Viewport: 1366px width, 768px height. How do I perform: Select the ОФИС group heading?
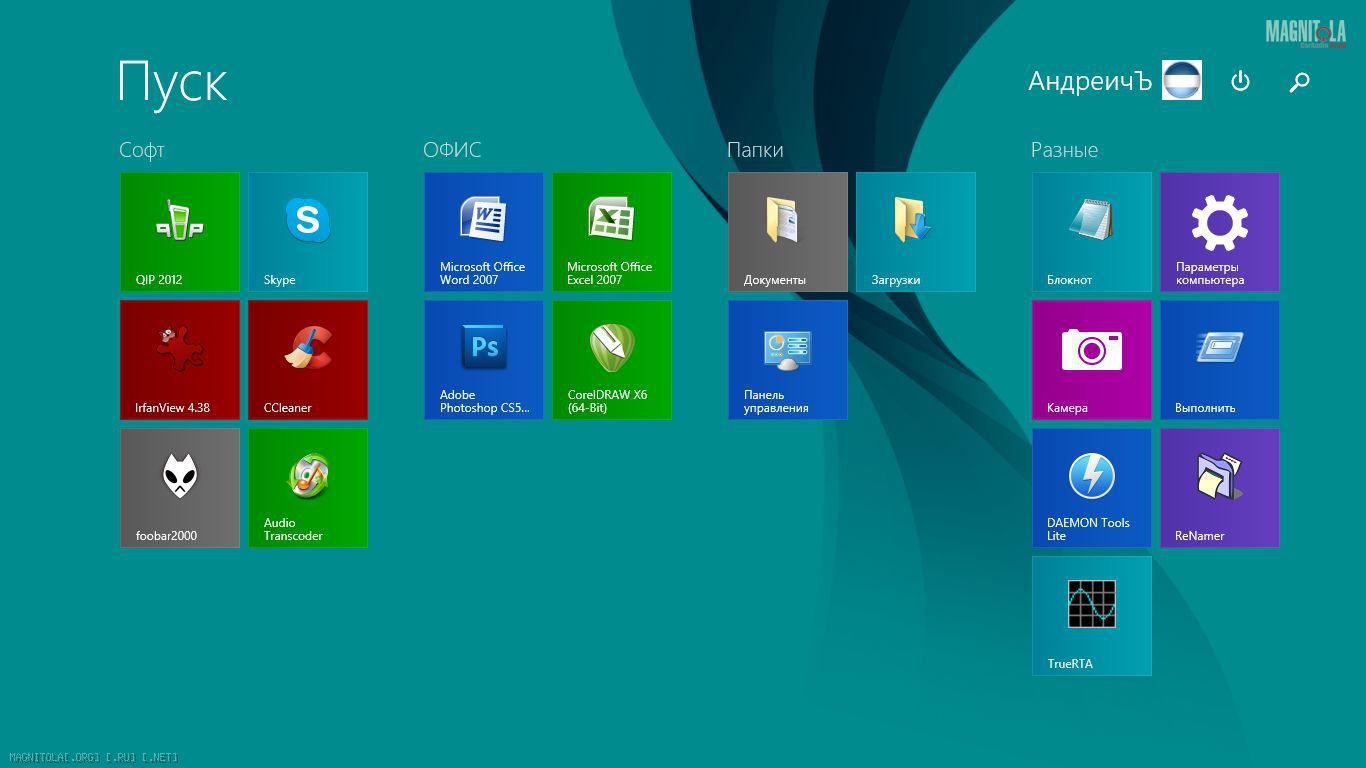(452, 150)
